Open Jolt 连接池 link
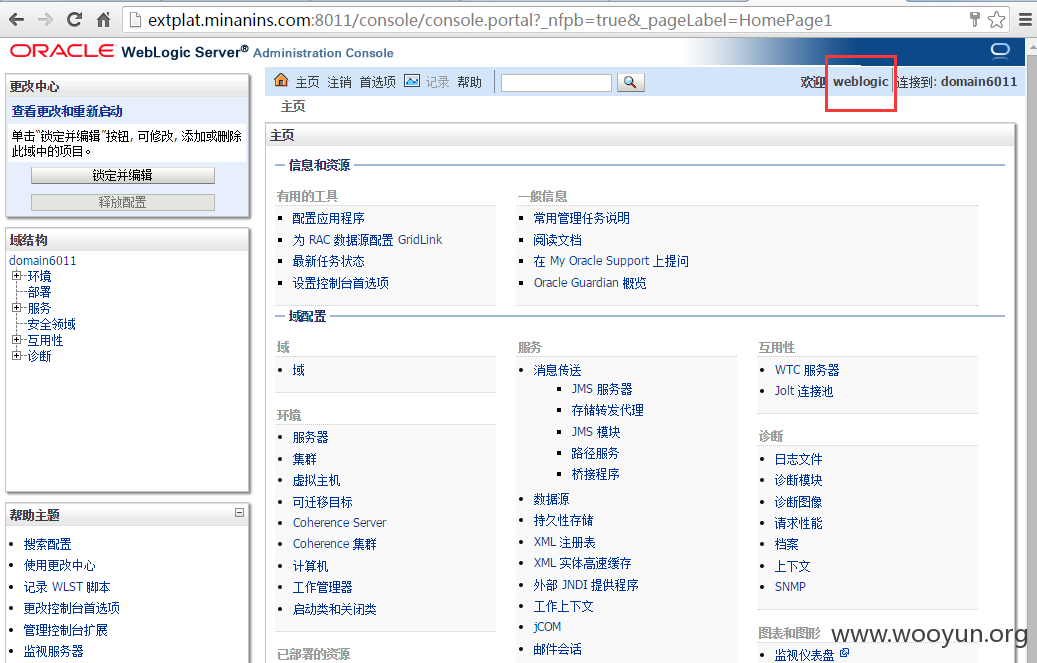The image size is (1037, 663). tap(804, 391)
